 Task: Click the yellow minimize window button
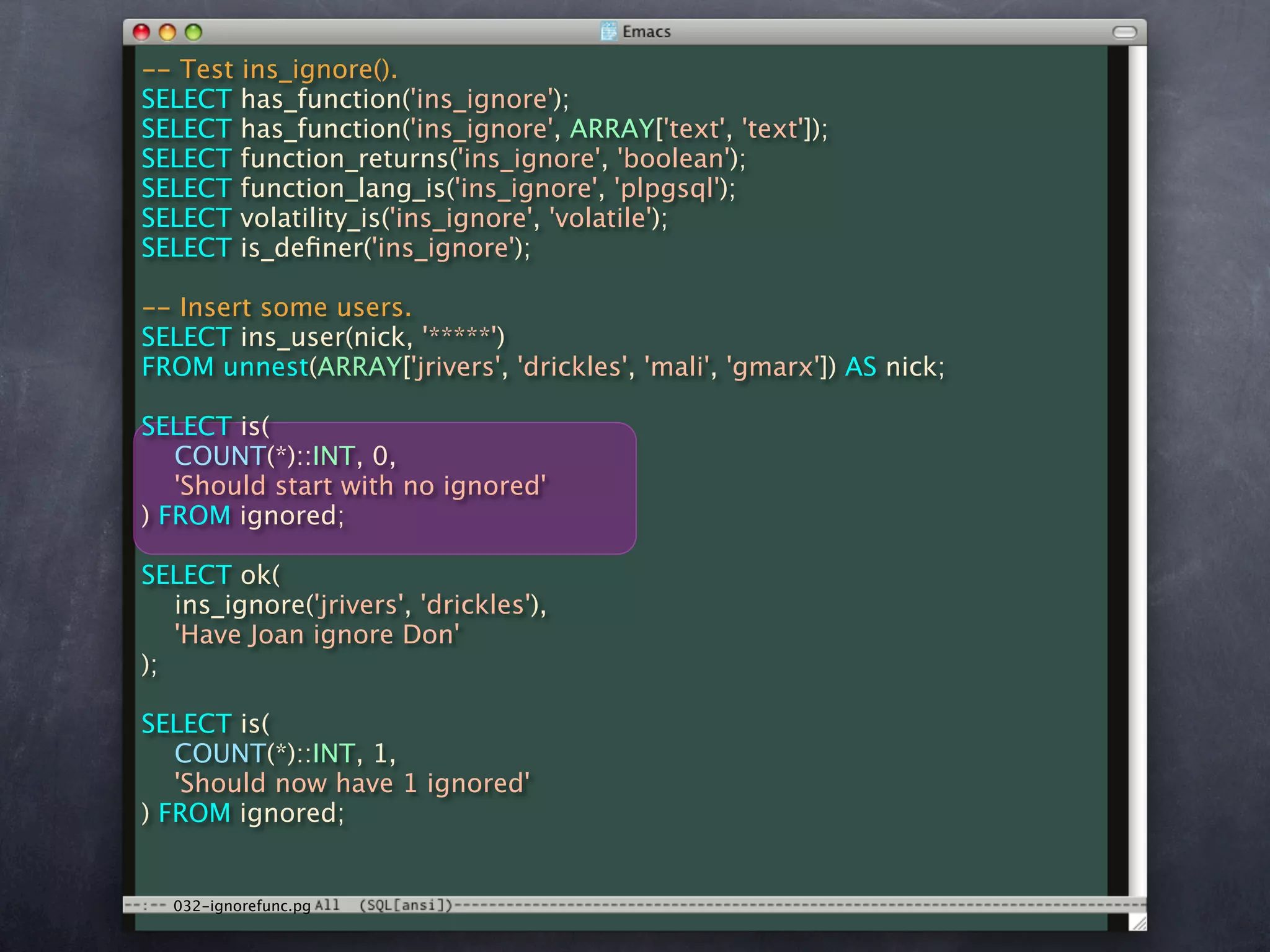coord(167,32)
